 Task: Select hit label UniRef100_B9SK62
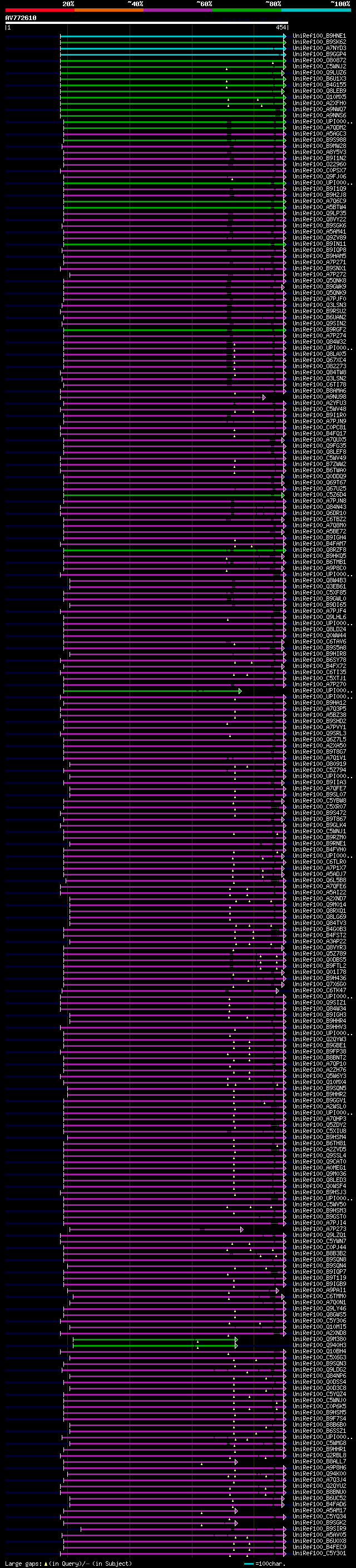coord(319,43)
